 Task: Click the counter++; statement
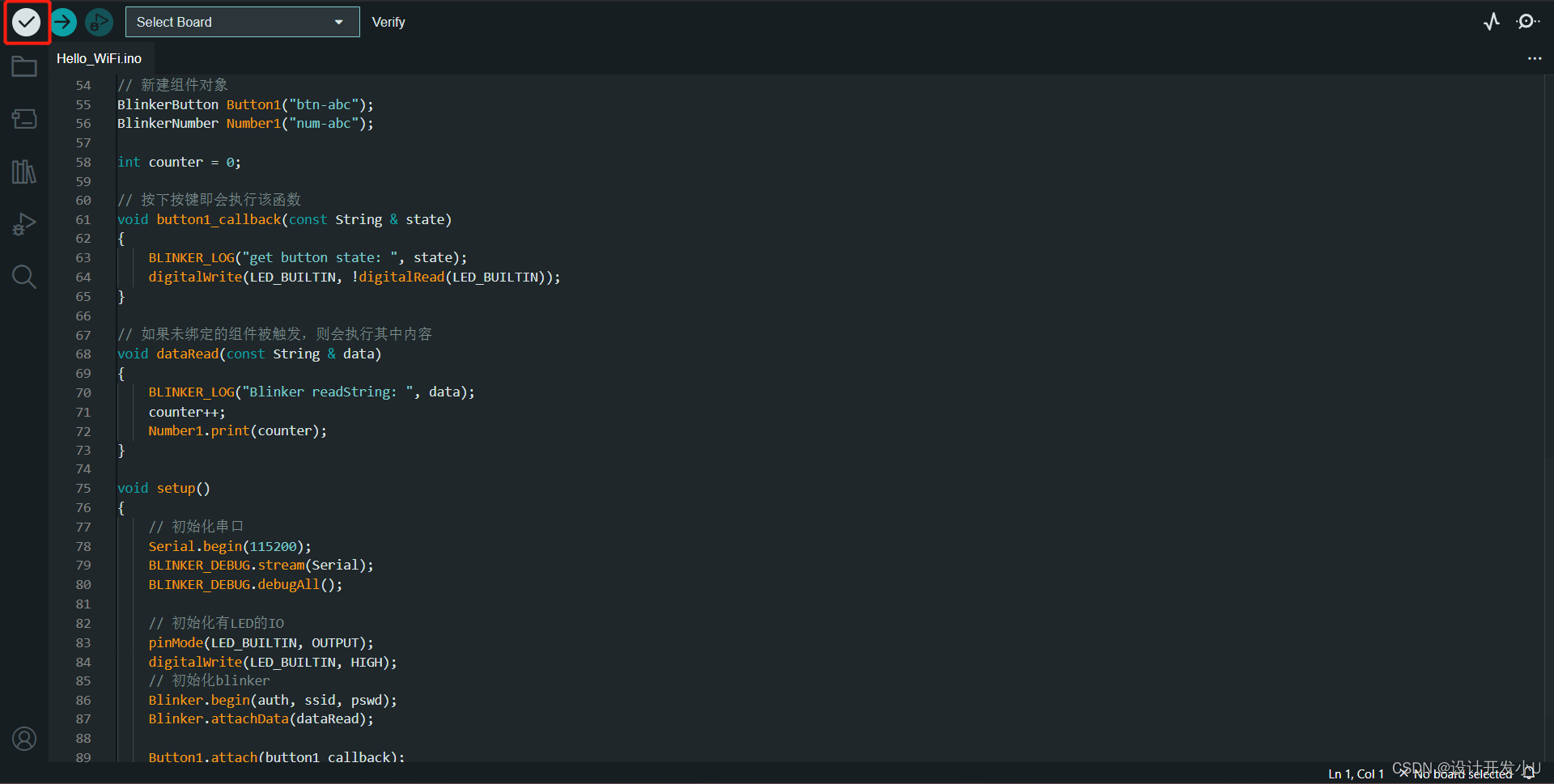pos(187,412)
